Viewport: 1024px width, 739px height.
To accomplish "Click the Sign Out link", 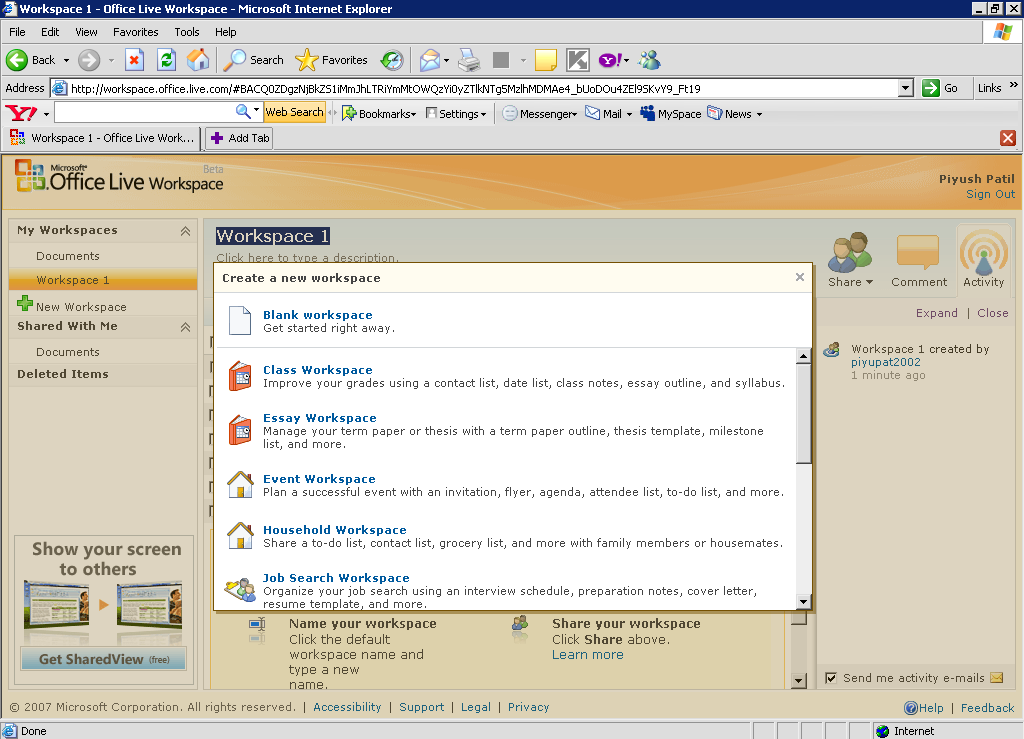I will coord(990,194).
